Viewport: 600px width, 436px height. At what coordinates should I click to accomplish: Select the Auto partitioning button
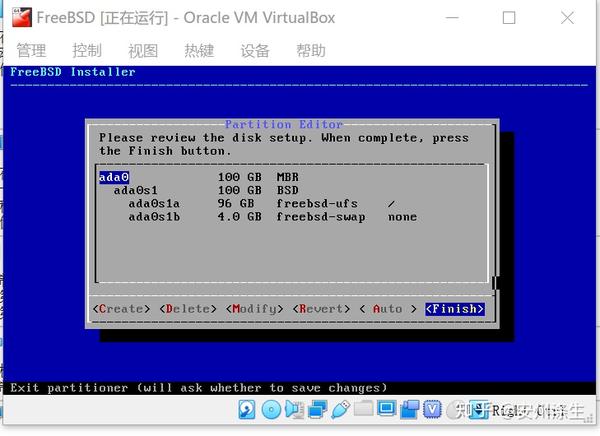pos(388,309)
